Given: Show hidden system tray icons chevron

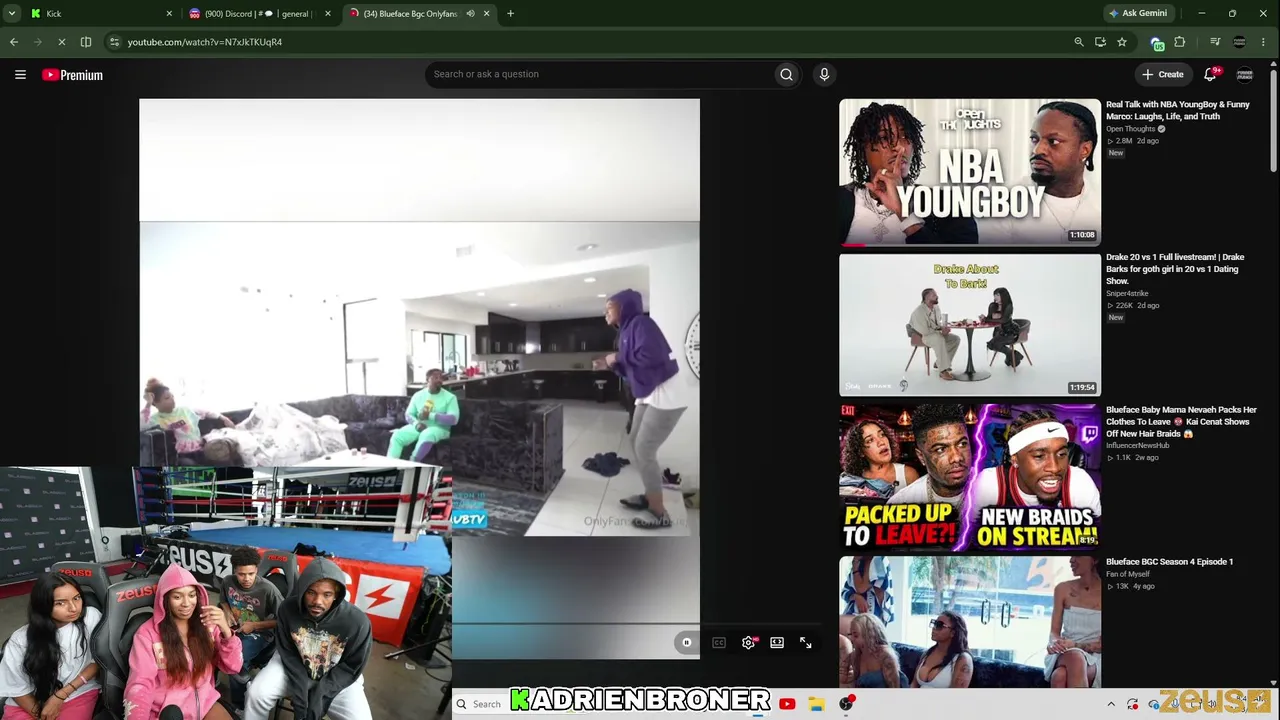Looking at the screenshot, I should 1111,704.
